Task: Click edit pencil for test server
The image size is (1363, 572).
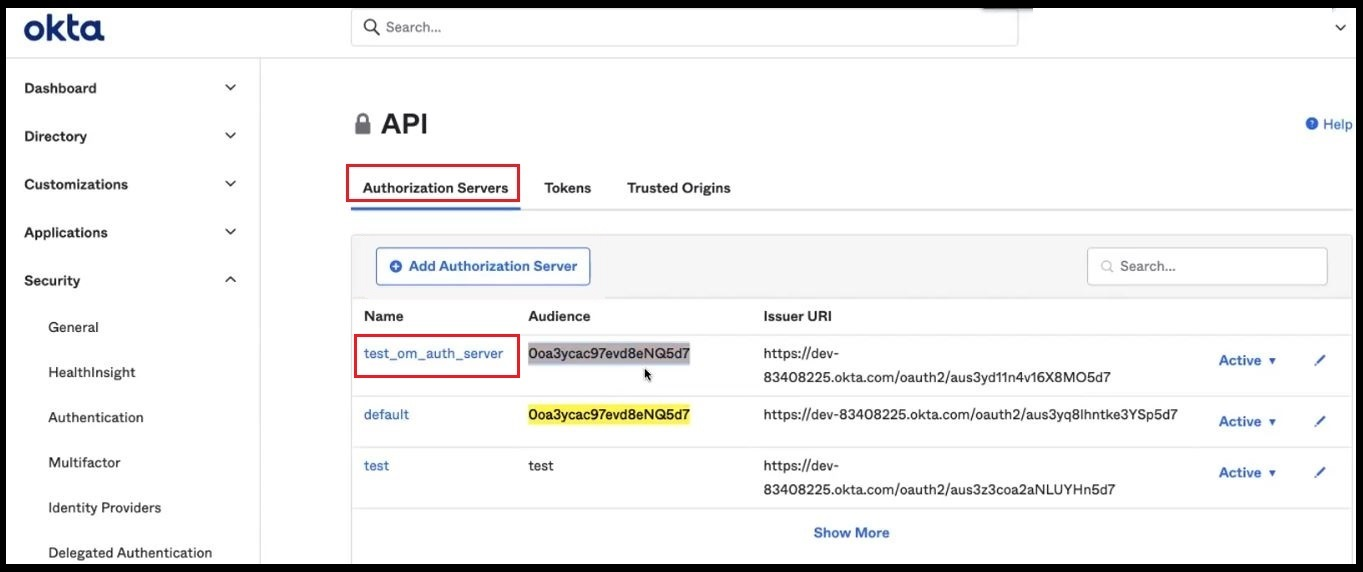Action: [1319, 472]
